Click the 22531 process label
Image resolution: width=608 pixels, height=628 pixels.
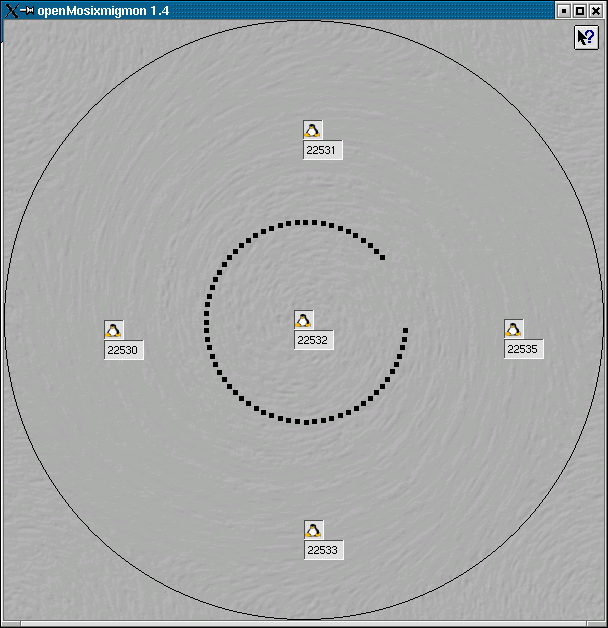pyautogui.click(x=323, y=150)
